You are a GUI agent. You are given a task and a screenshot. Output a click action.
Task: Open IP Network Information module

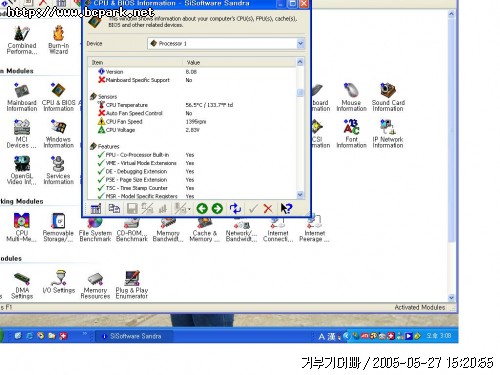pyautogui.click(x=388, y=134)
